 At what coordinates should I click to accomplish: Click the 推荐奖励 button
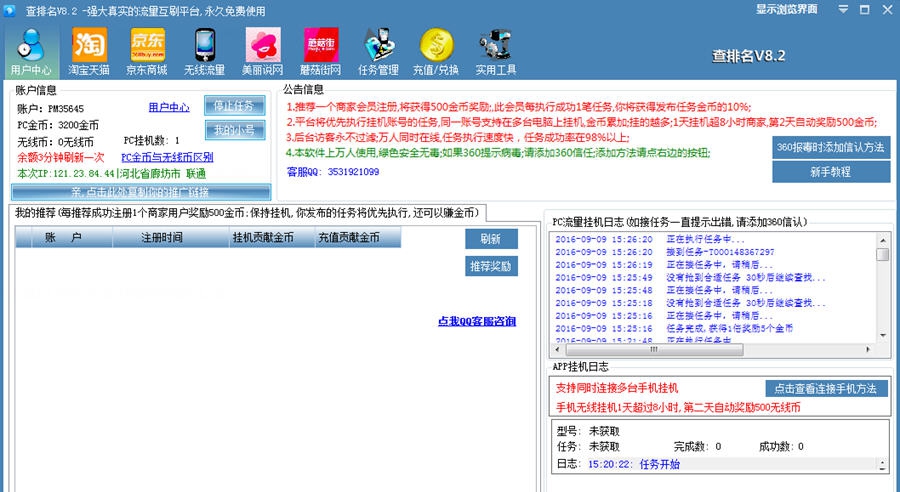(x=491, y=266)
